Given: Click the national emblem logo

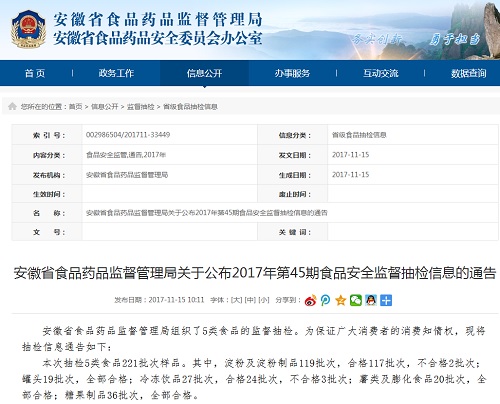Looking at the screenshot, I should (28, 29).
